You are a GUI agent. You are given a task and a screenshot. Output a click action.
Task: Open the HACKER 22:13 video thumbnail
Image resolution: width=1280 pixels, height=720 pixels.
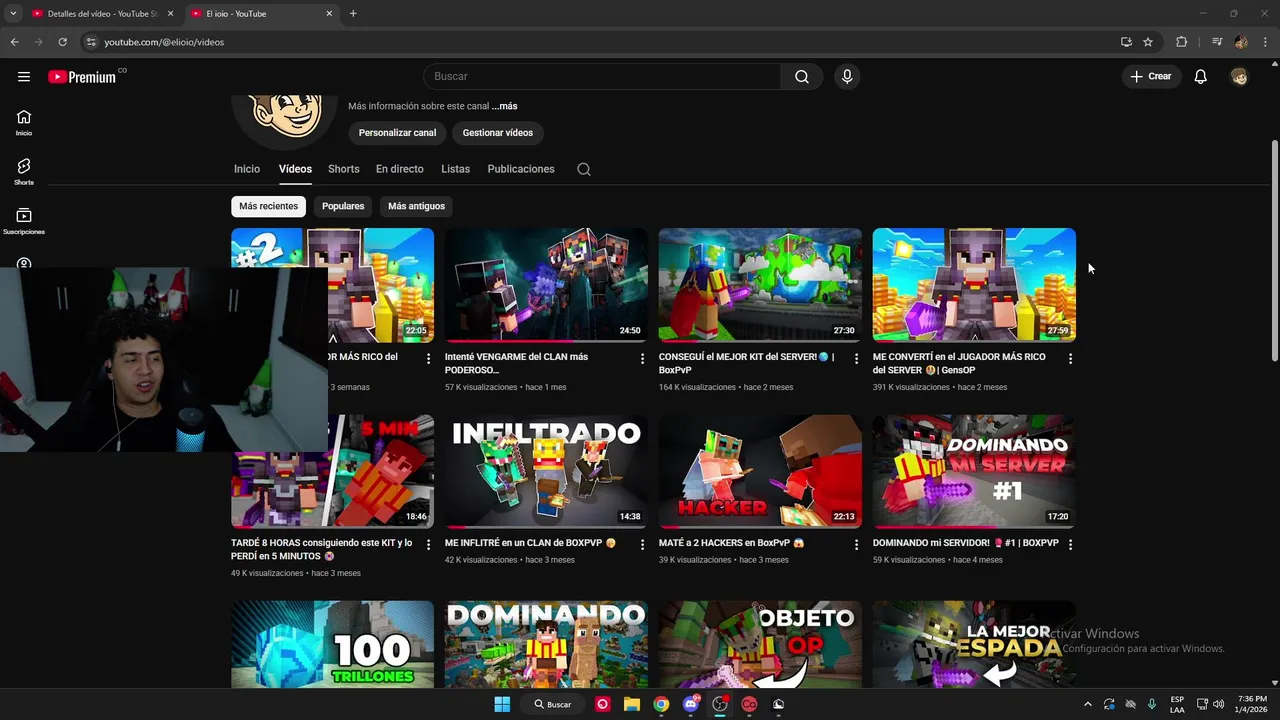[760, 471]
